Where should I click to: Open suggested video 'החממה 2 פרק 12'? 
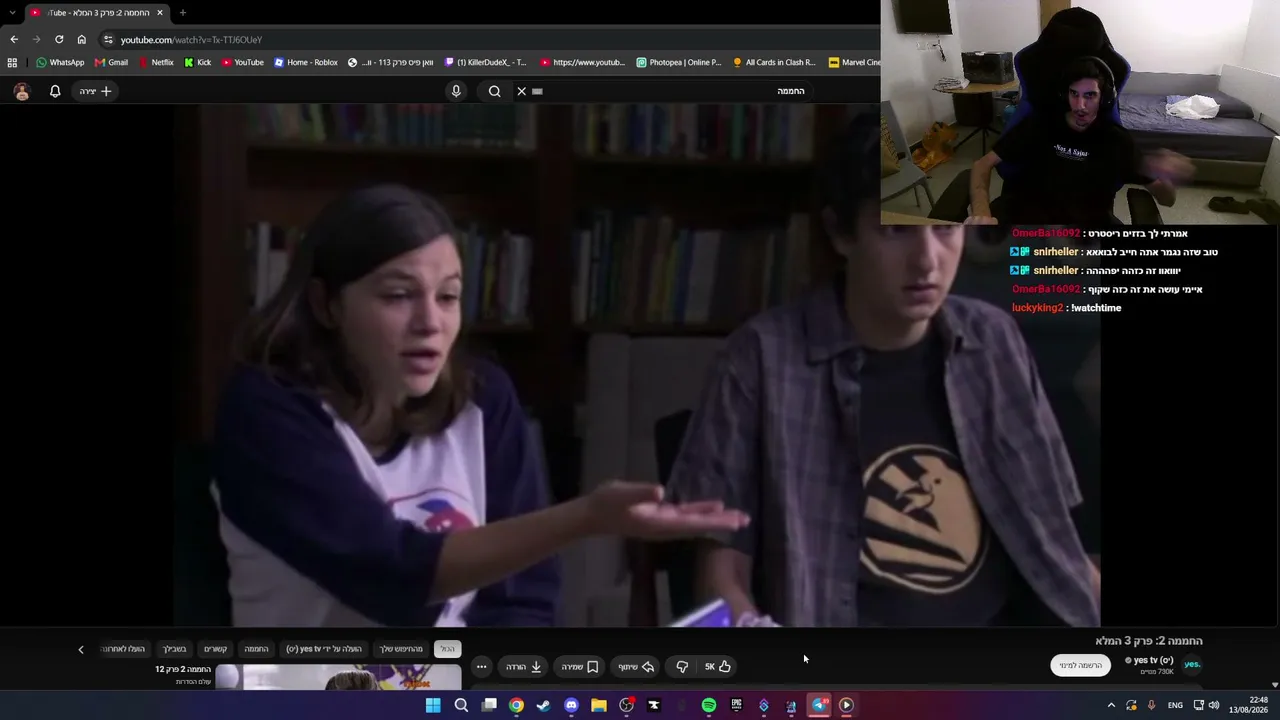tap(183, 669)
